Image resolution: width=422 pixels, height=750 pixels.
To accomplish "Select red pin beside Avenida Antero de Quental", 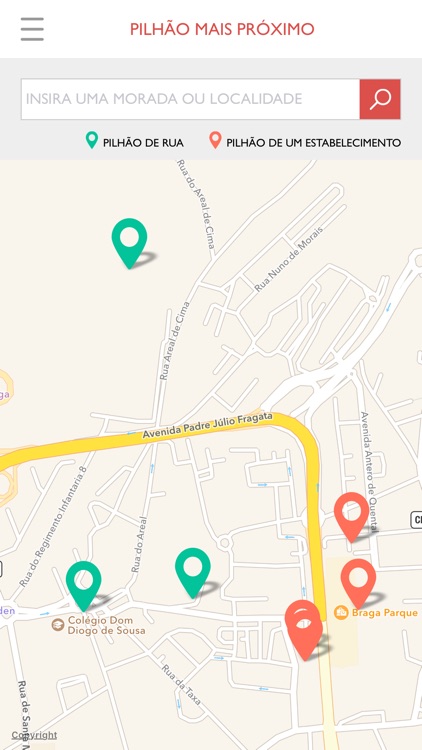I will click(352, 517).
